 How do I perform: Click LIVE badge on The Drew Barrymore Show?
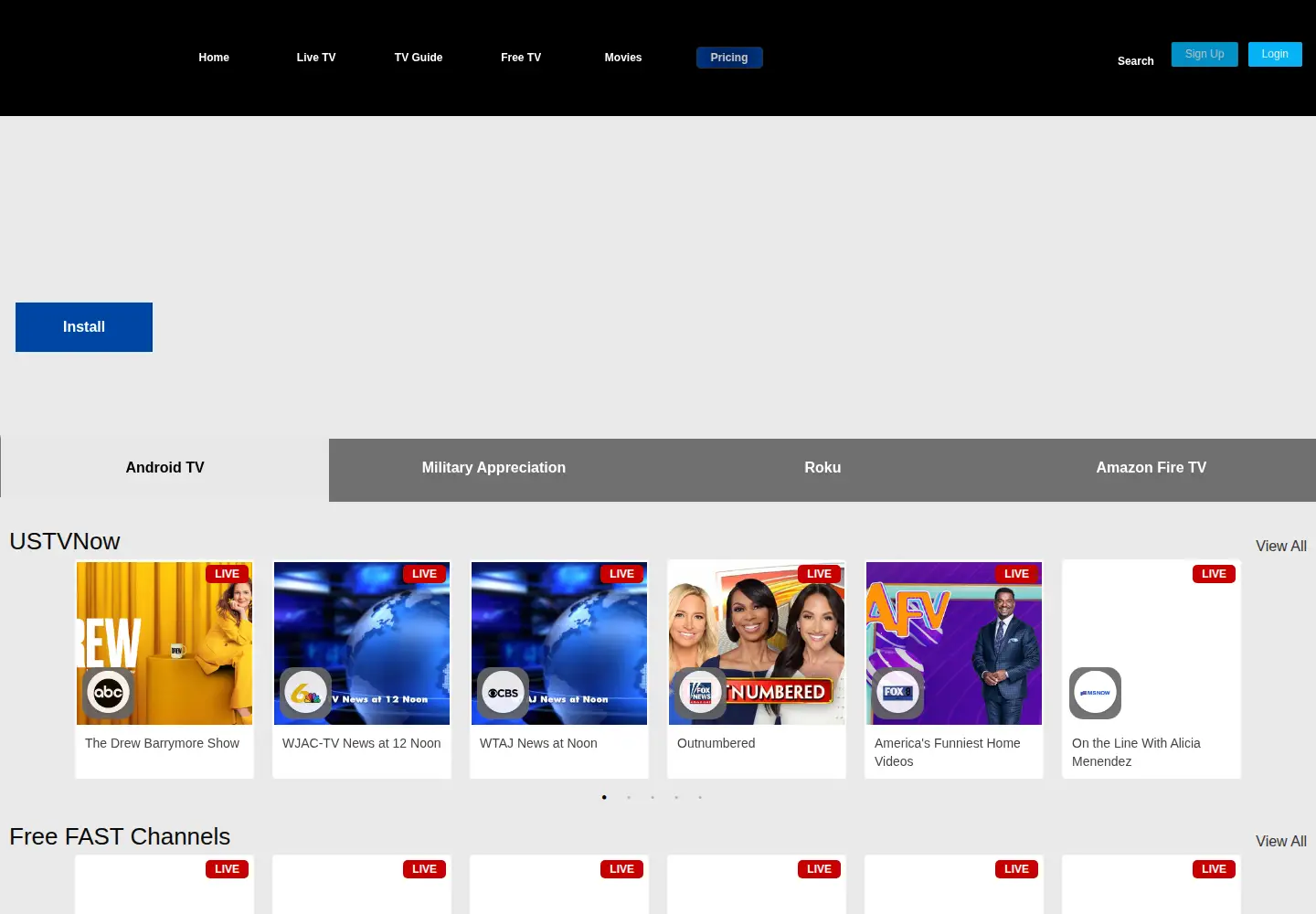point(227,574)
